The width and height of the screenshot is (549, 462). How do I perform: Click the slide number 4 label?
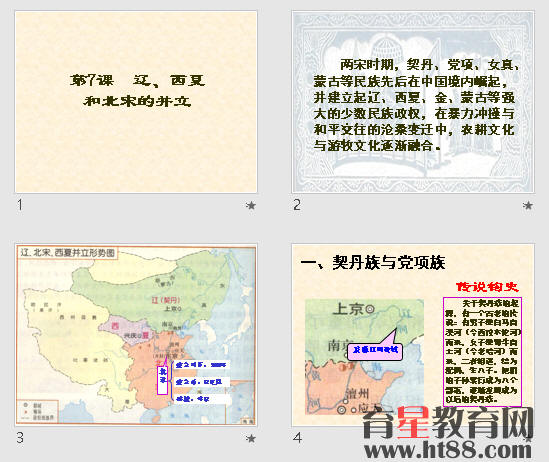click(297, 438)
